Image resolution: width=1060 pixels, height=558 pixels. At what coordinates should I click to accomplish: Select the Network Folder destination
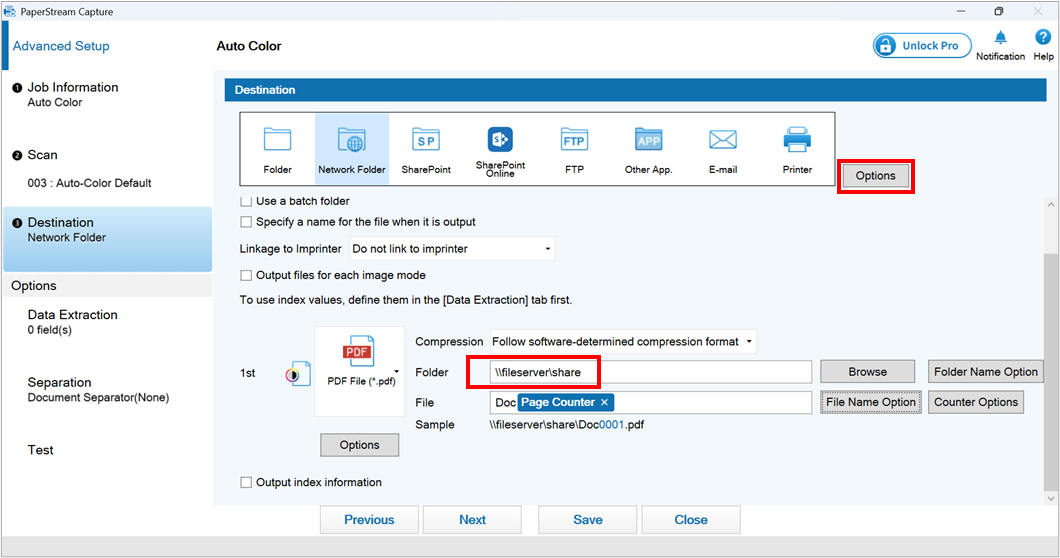352,149
